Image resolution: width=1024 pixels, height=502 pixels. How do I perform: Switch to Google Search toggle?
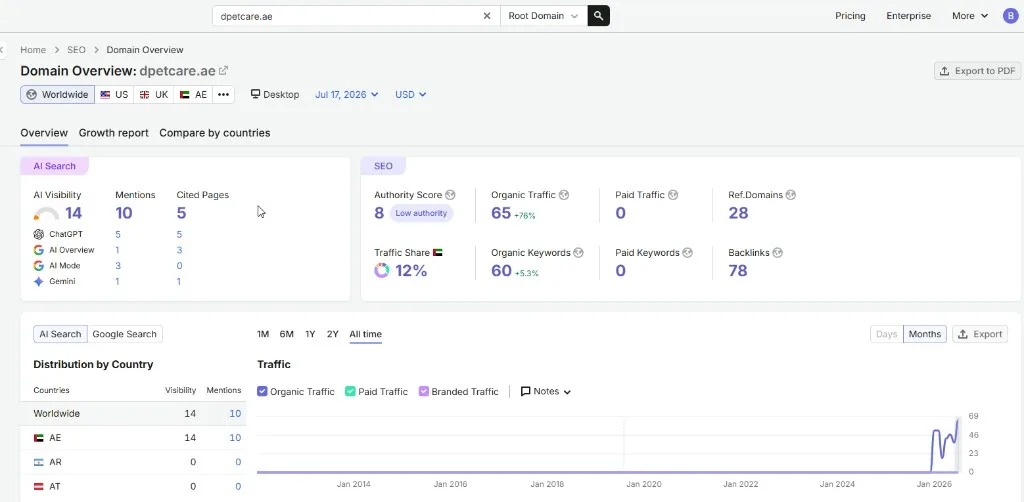pyautogui.click(x=125, y=334)
